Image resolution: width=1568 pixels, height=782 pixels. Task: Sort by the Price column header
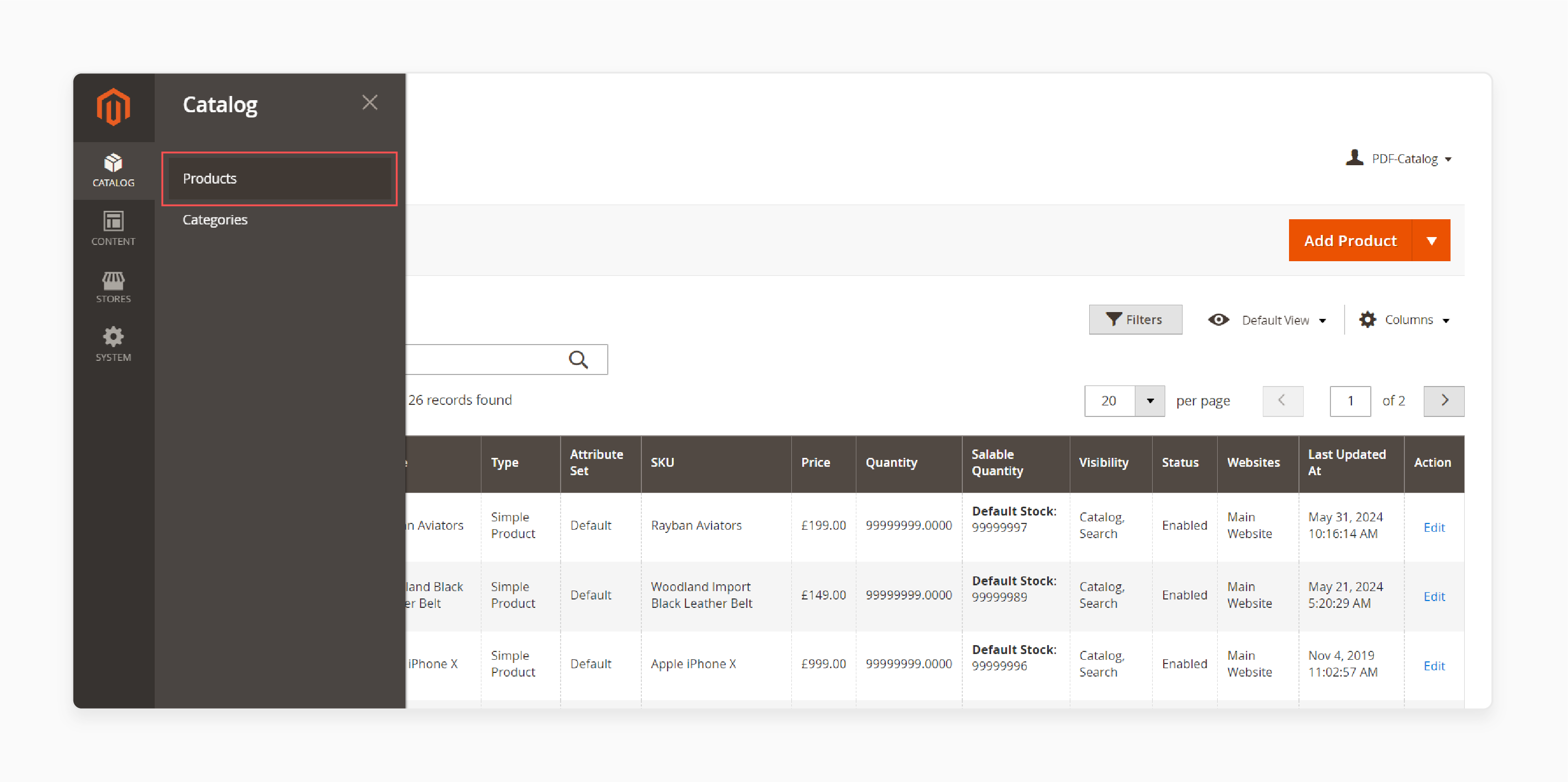click(823, 463)
